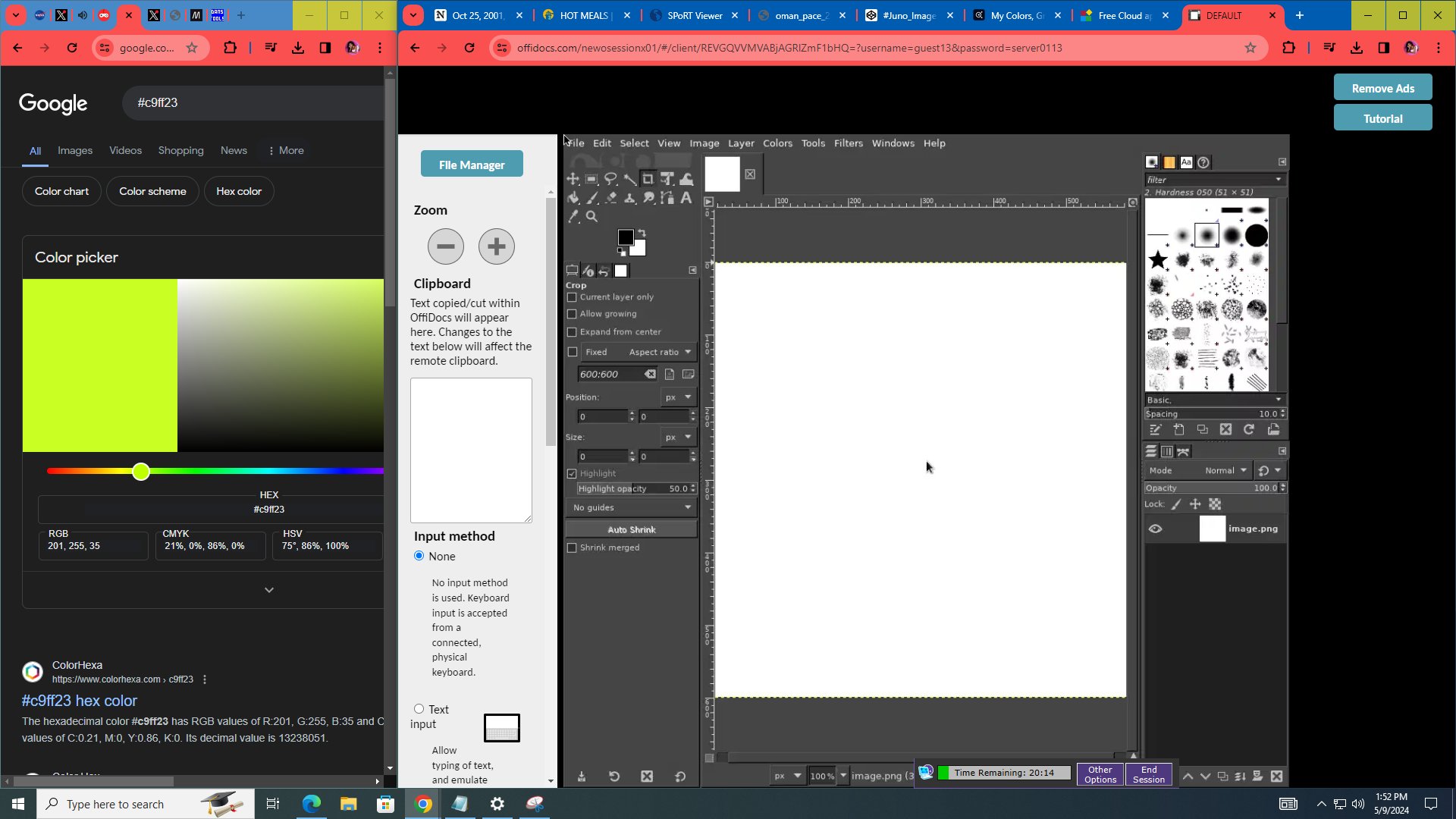Select the Smudge tool

648,198
